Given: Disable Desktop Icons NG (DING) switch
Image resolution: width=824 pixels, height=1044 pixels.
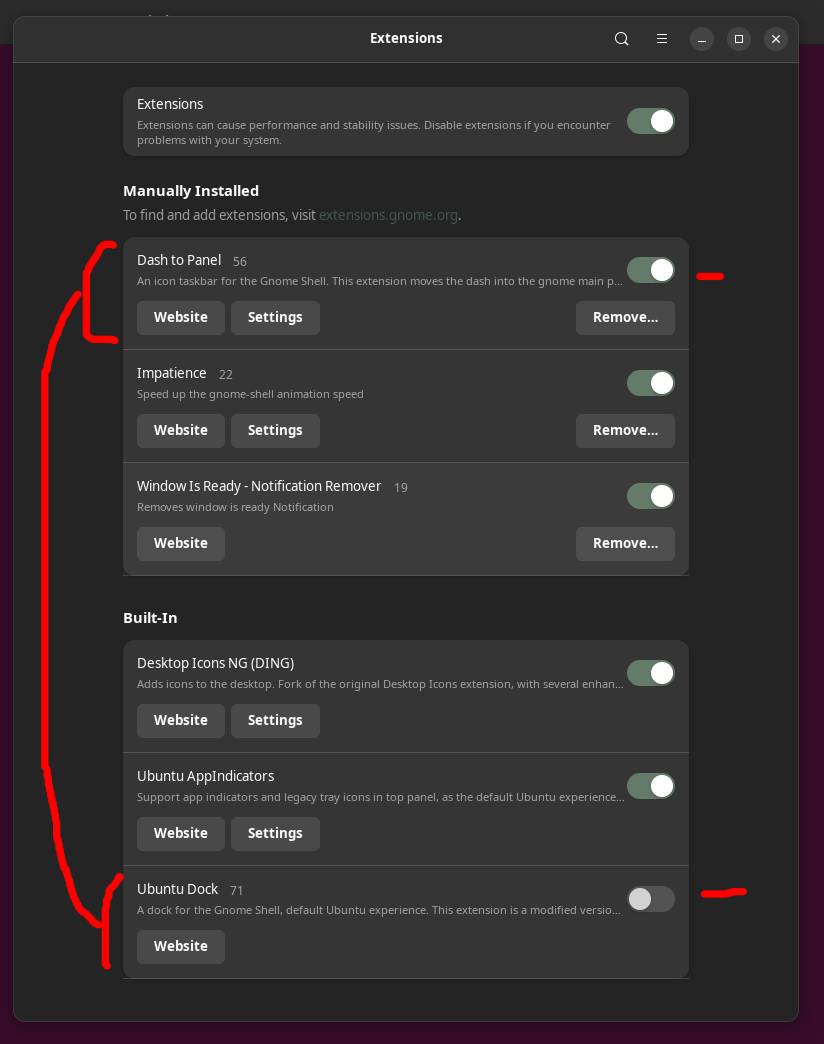Looking at the screenshot, I should click(x=651, y=673).
